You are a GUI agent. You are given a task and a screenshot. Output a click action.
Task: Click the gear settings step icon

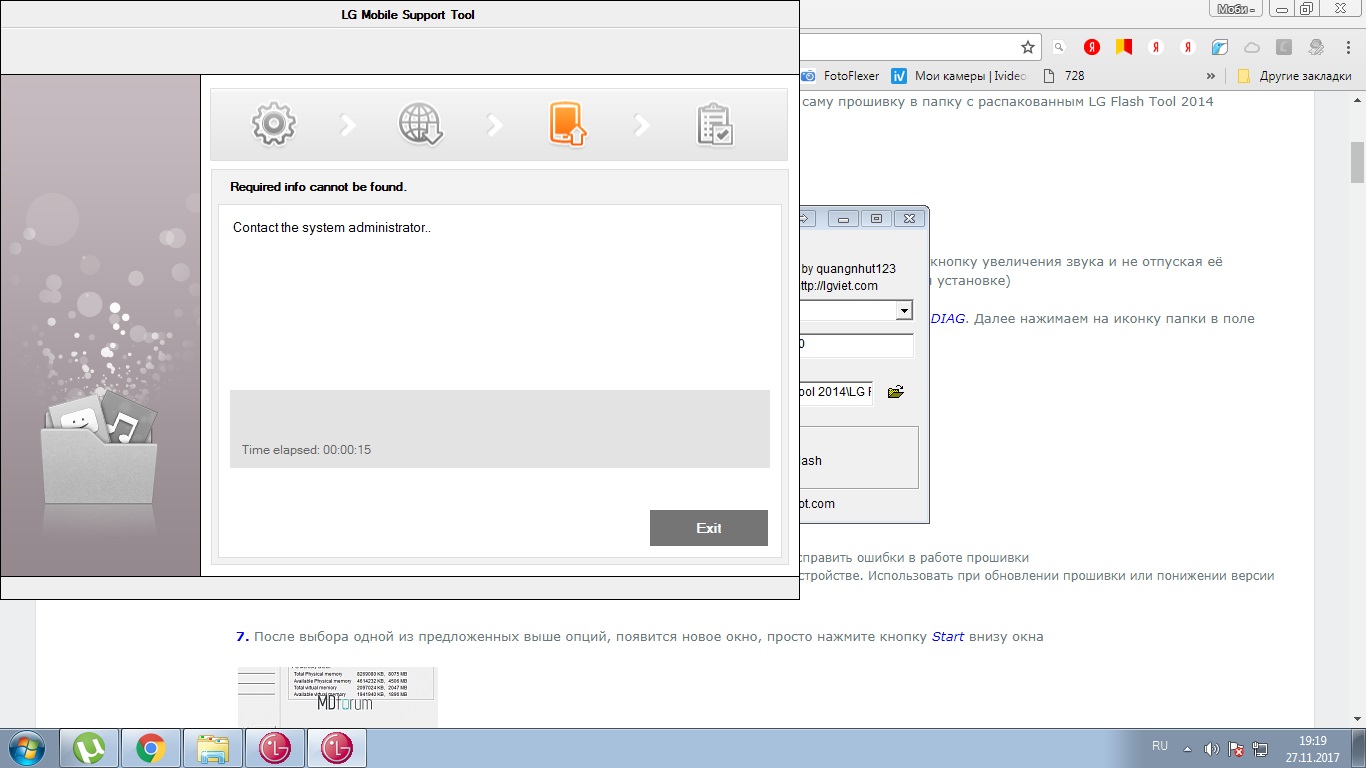273,124
